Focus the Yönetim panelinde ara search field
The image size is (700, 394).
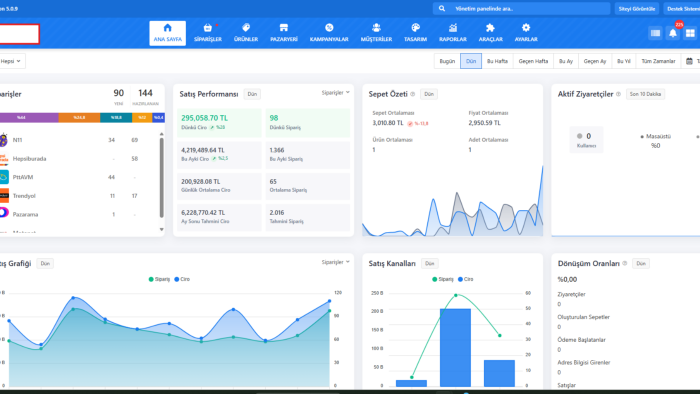pos(521,8)
